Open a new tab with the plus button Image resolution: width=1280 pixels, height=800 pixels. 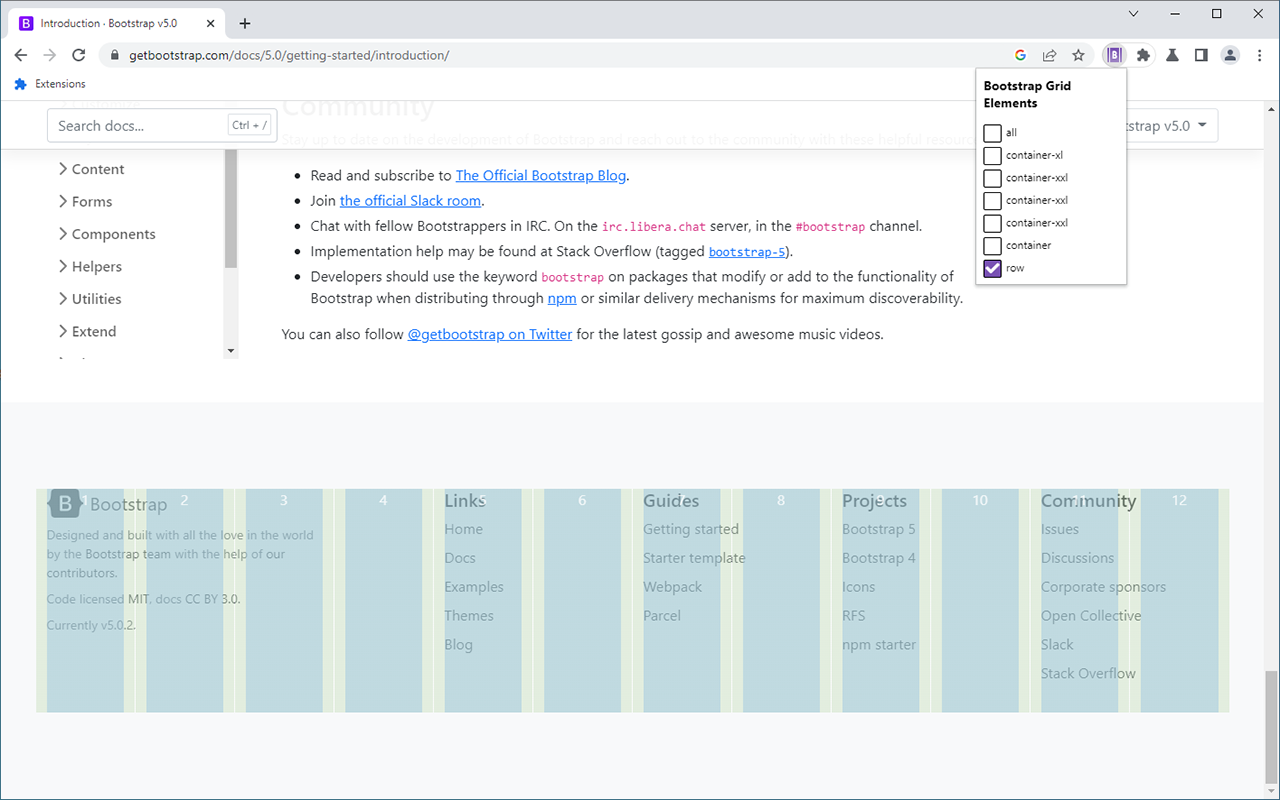pyautogui.click(x=245, y=23)
